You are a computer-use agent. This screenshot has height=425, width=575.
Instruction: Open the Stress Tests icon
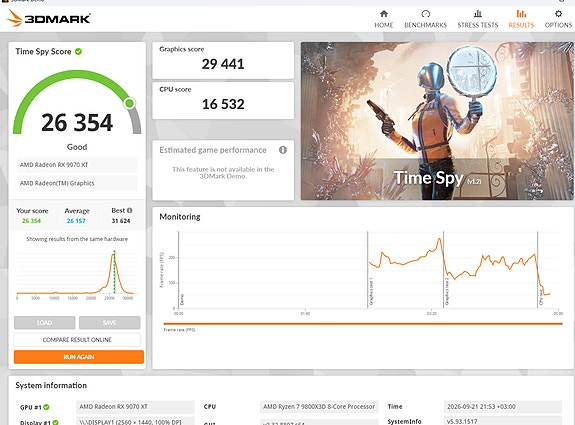(477, 14)
